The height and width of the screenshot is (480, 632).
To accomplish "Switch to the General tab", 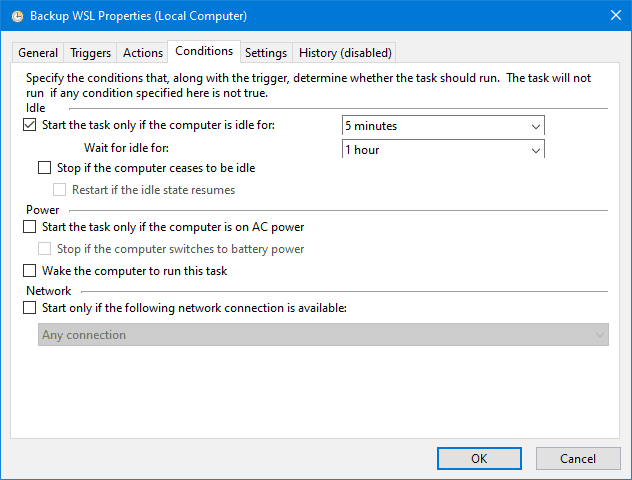I will pyautogui.click(x=38, y=53).
